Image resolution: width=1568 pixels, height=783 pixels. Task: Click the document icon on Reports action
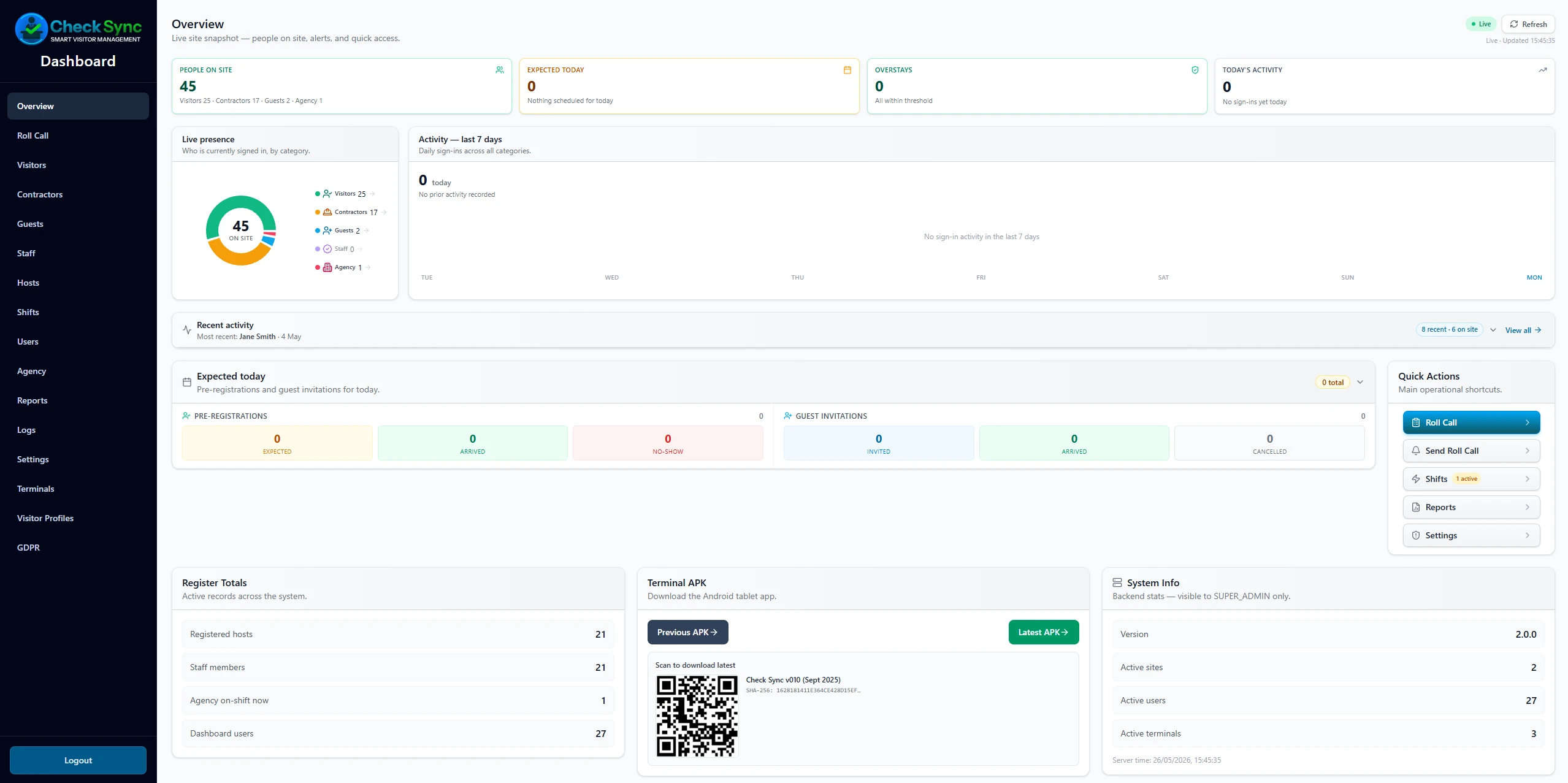1416,507
